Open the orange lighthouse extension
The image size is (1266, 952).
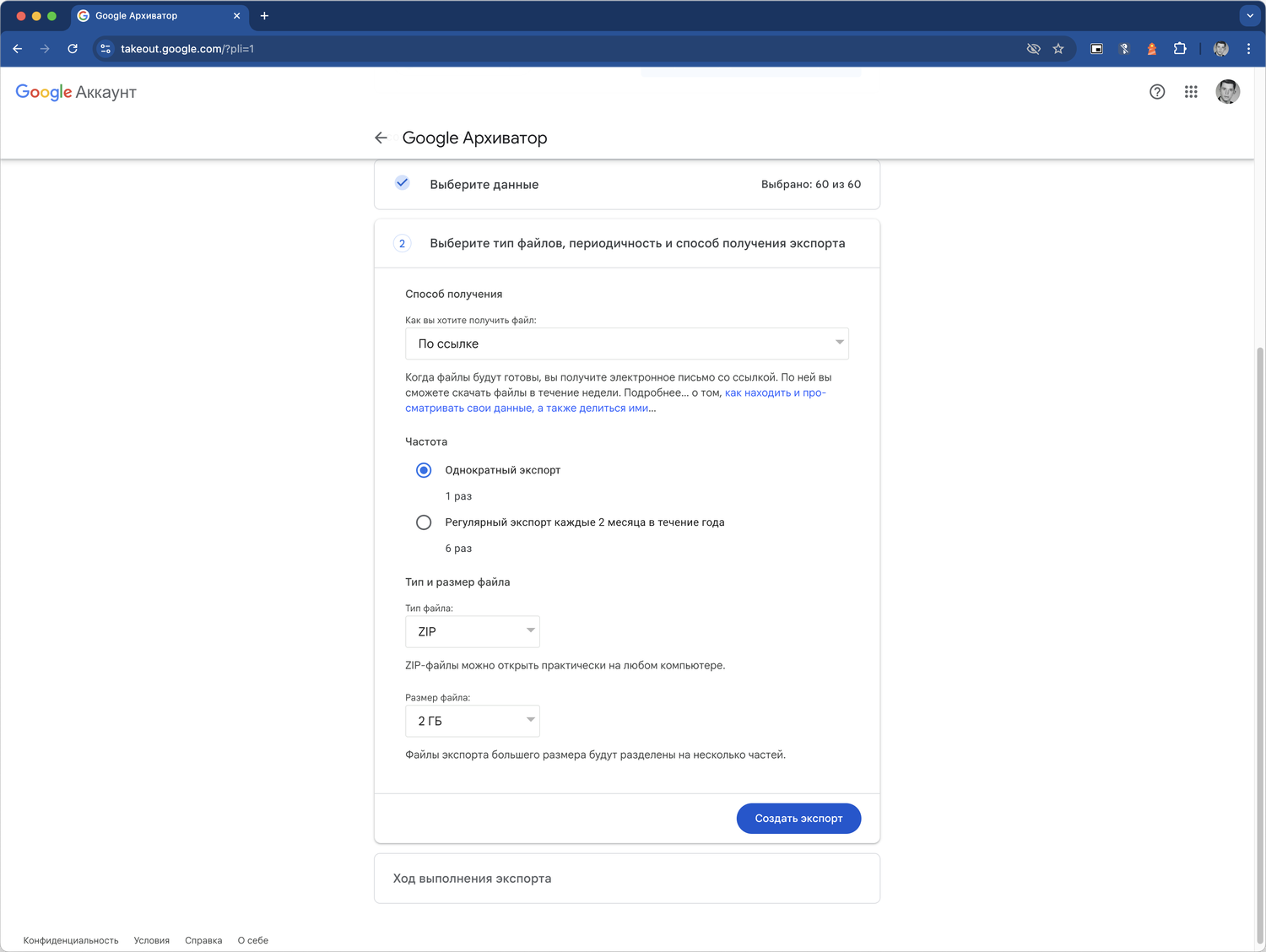1152,49
